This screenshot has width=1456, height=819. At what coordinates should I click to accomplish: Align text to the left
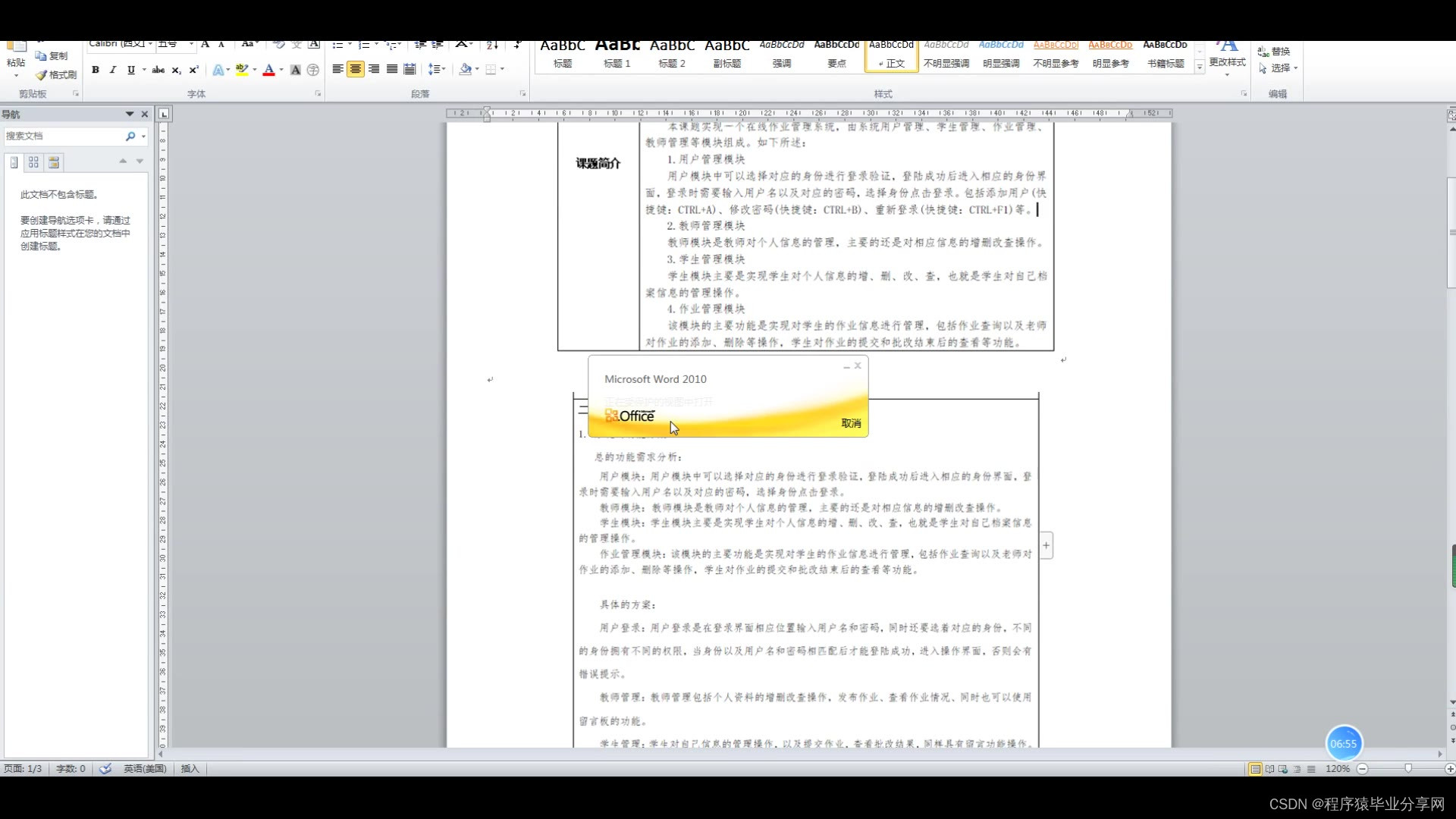pyautogui.click(x=337, y=69)
